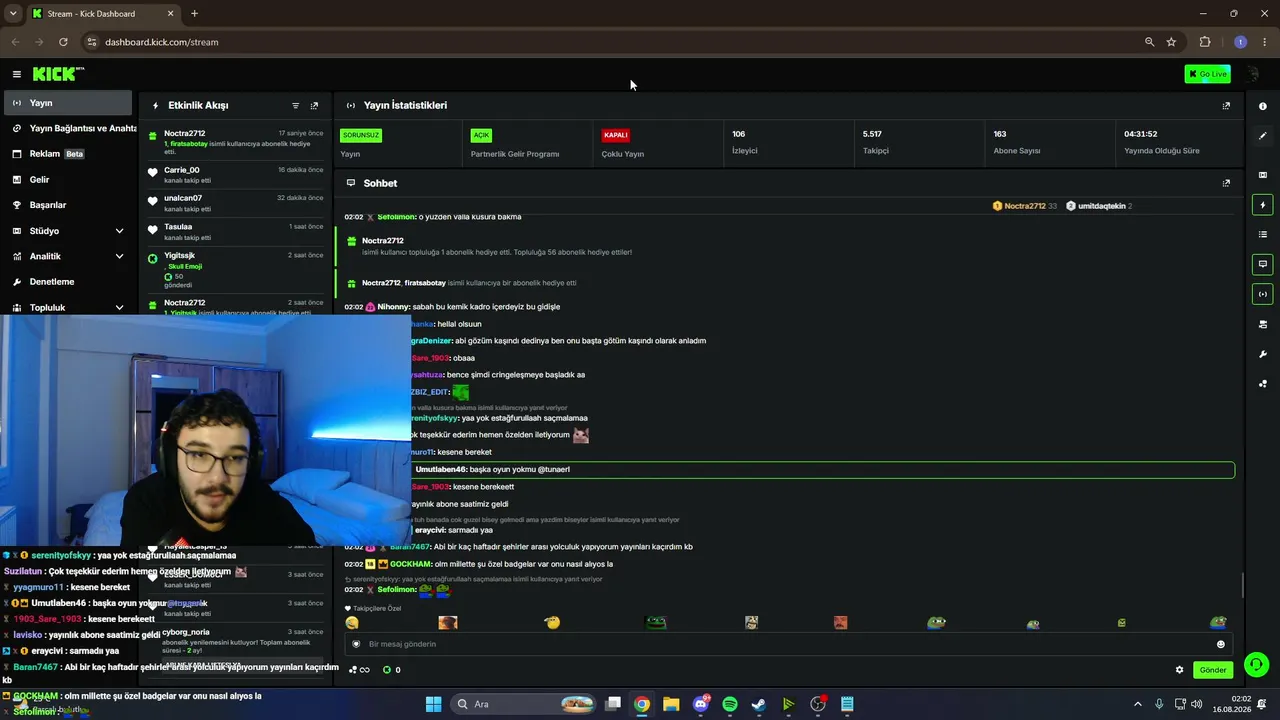
Task: Insert the green Pepe frog emote
Action: click(655, 622)
